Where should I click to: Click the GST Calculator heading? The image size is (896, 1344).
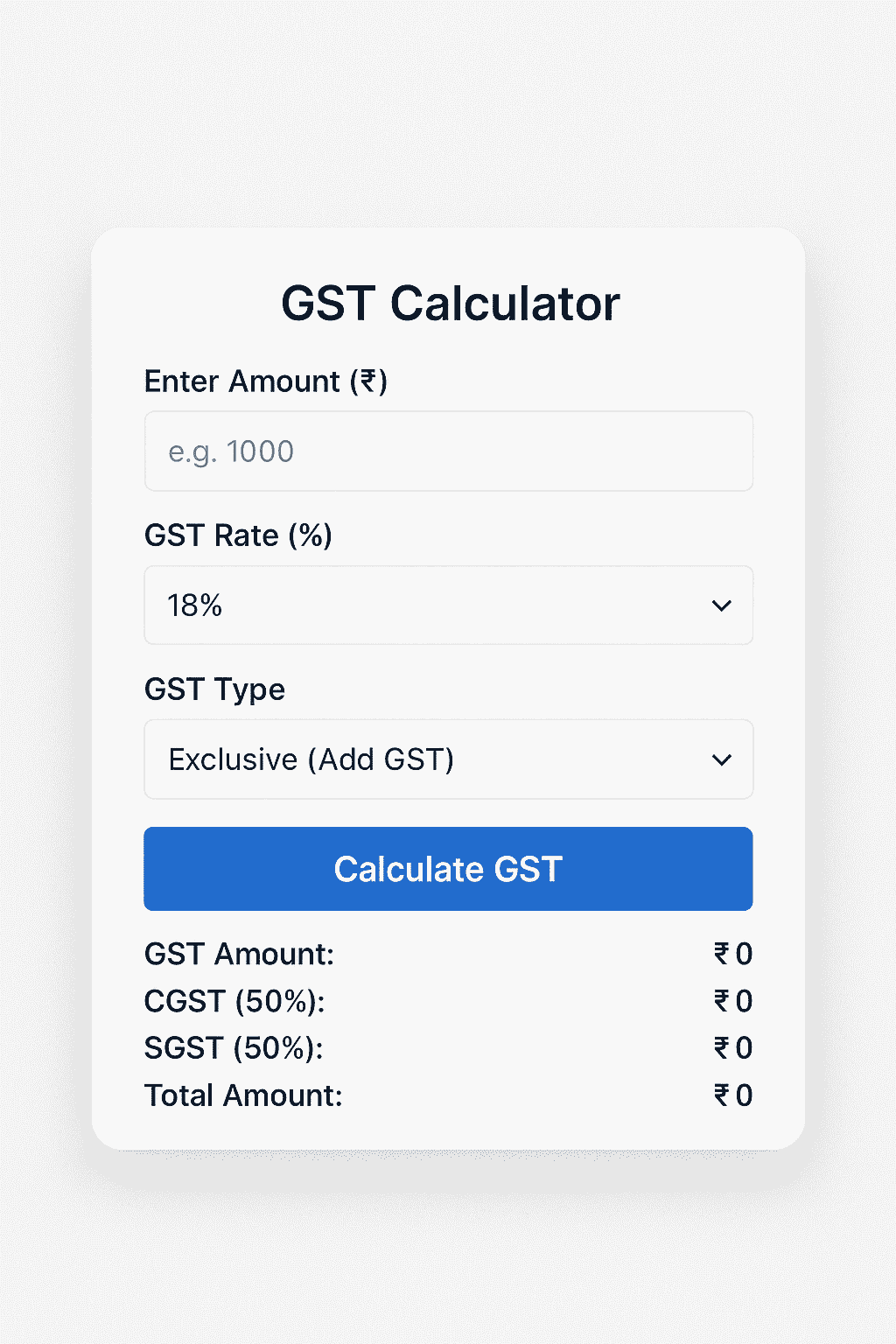coord(450,304)
